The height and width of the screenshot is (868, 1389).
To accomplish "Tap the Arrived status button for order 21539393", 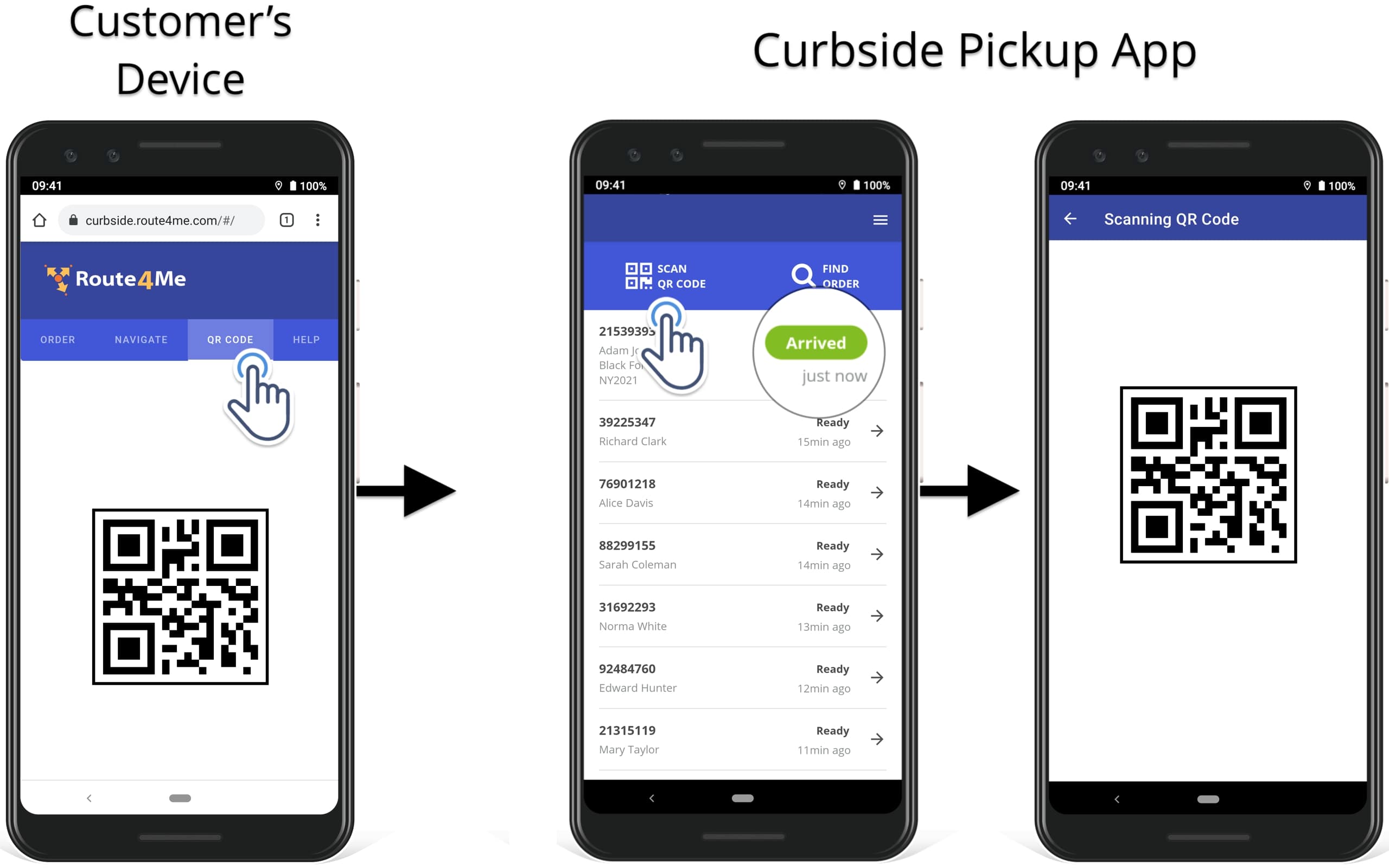I will pyautogui.click(x=815, y=343).
